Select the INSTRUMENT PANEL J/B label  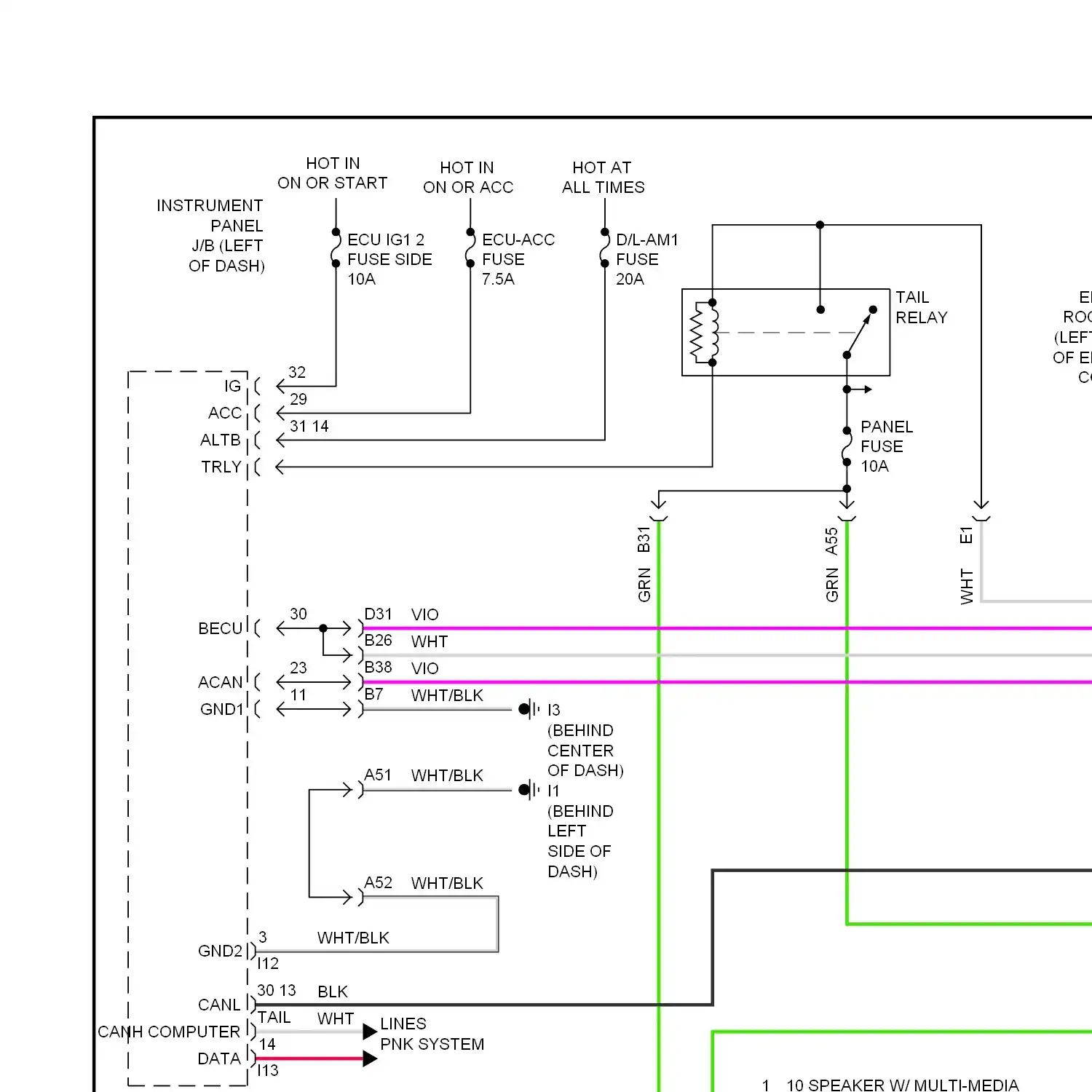pyautogui.click(x=210, y=236)
